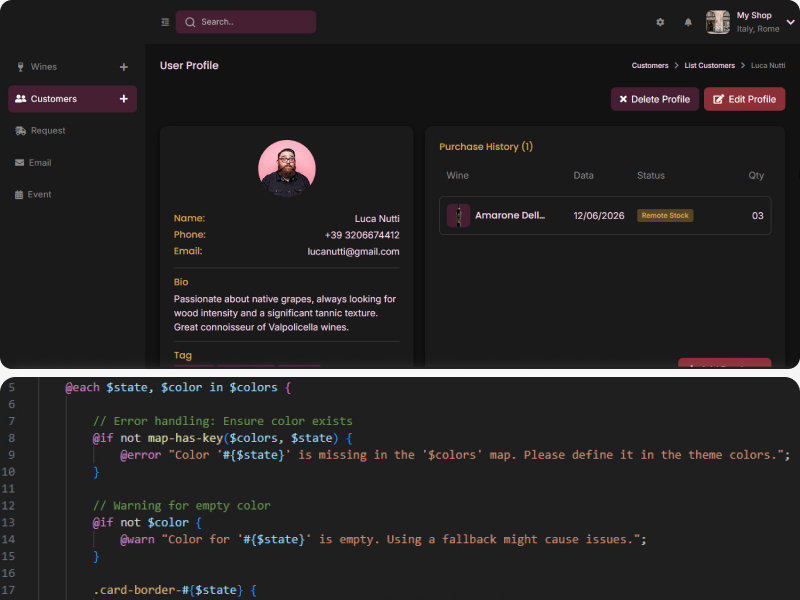
Task: Click the Wine column header
Action: tap(457, 176)
